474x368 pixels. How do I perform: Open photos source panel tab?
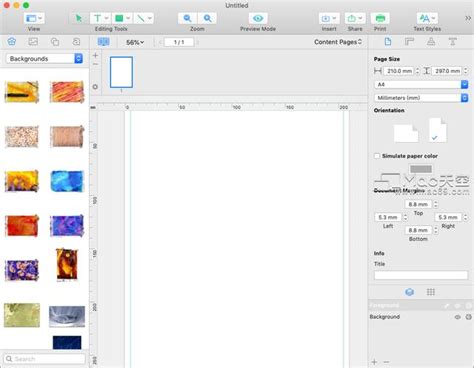33,42
